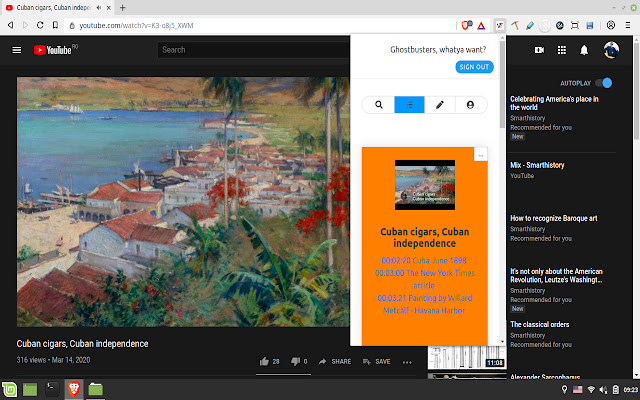The height and width of the screenshot is (400, 640).
Task: Click the pickaxe extension icon
Action: pos(515,25)
